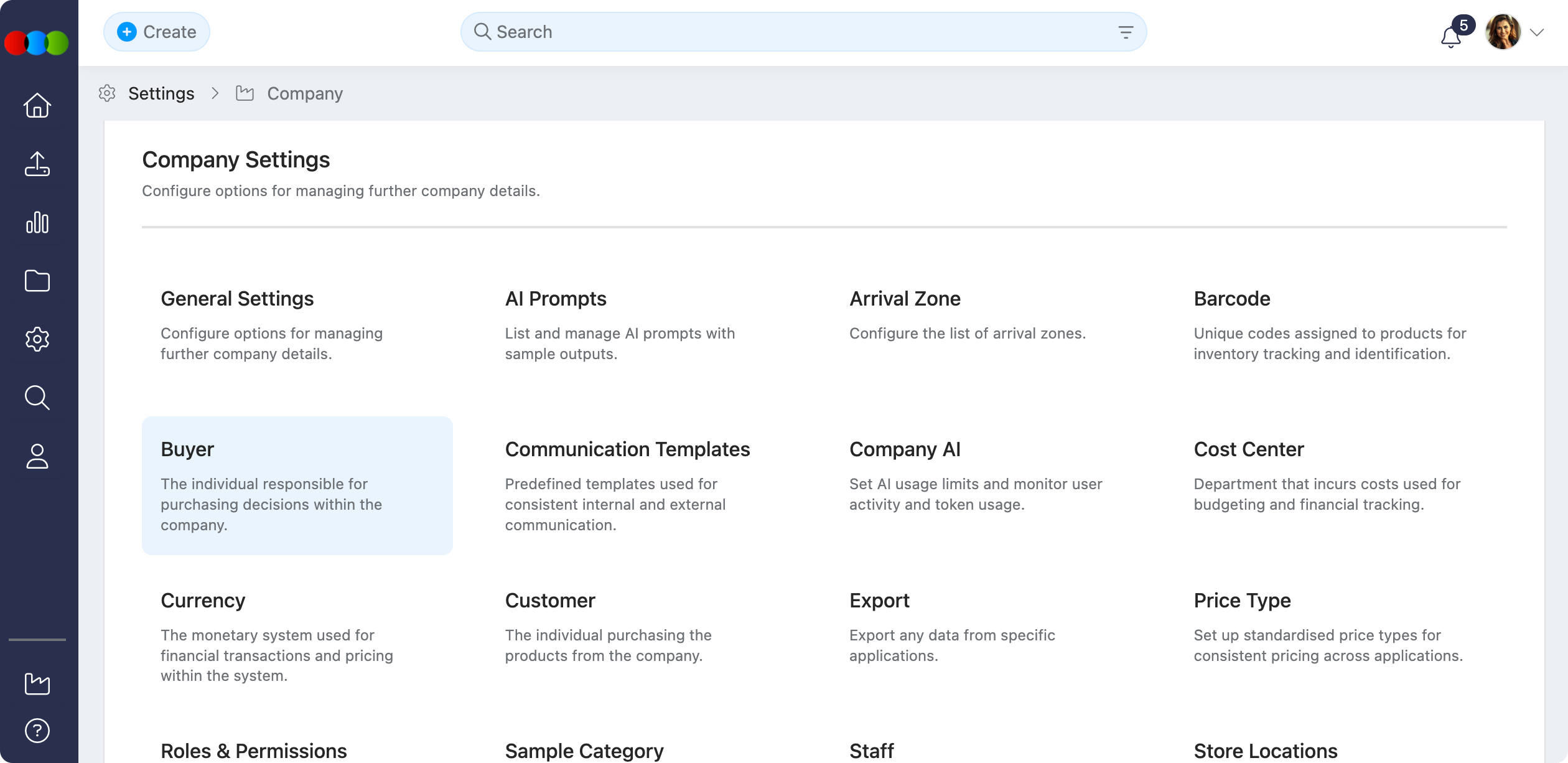Click the user avatar picture
Viewport: 1568px width, 763px height.
coord(1503,32)
